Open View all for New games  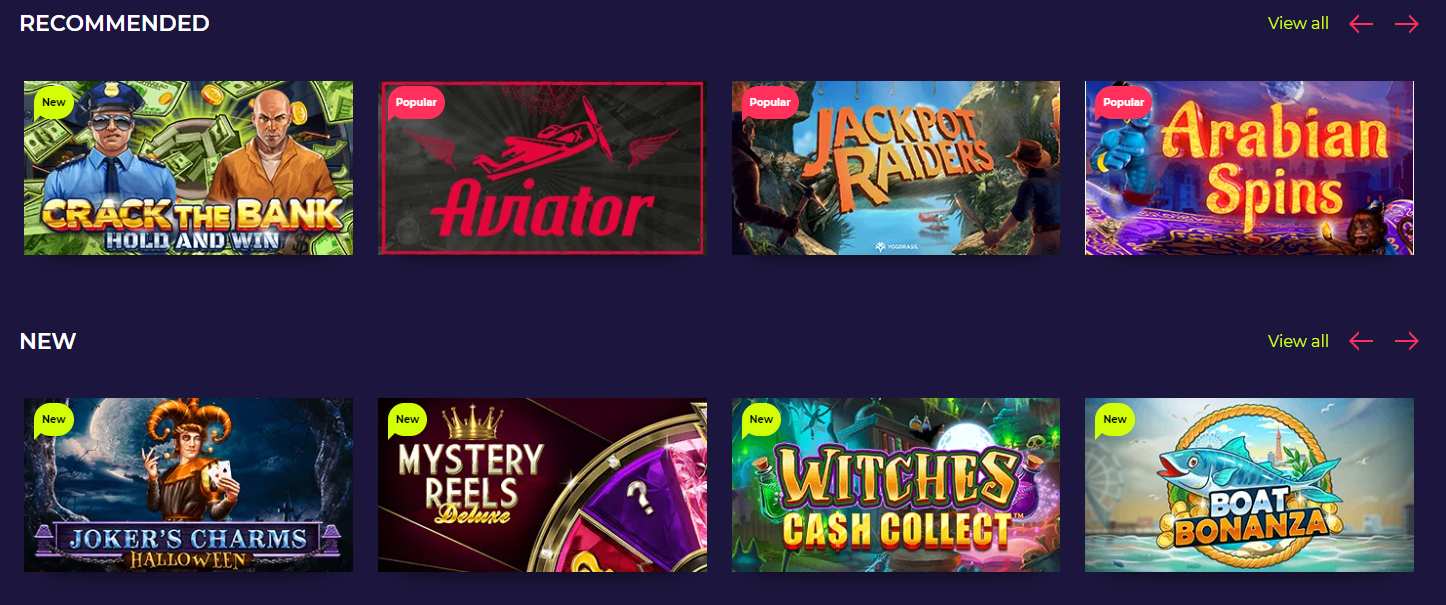(1298, 341)
